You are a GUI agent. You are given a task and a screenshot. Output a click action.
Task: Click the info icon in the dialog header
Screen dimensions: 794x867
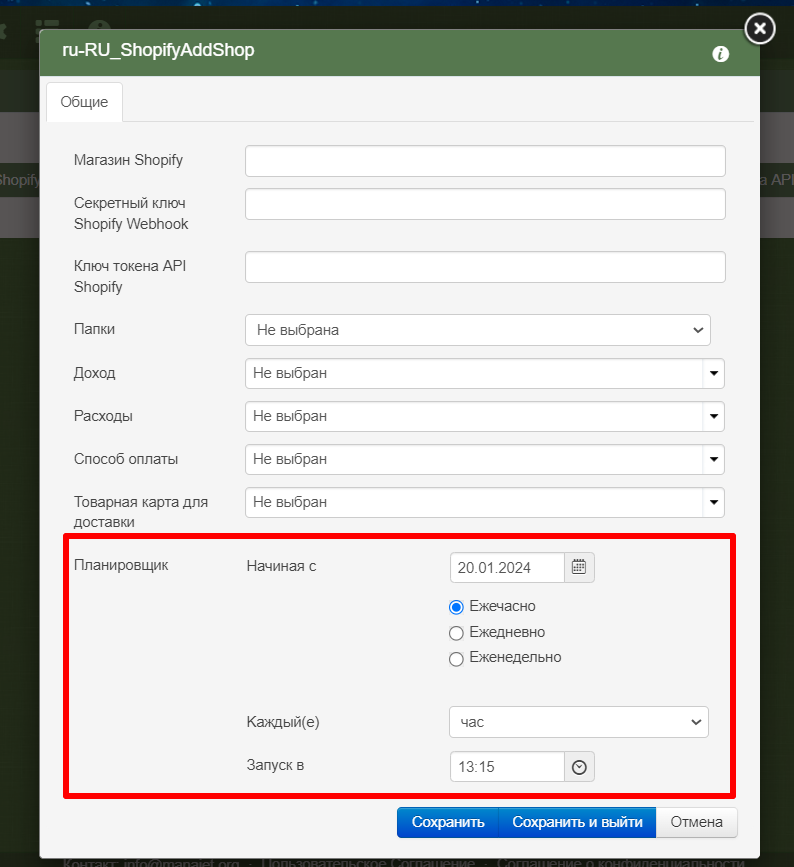pyautogui.click(x=720, y=54)
